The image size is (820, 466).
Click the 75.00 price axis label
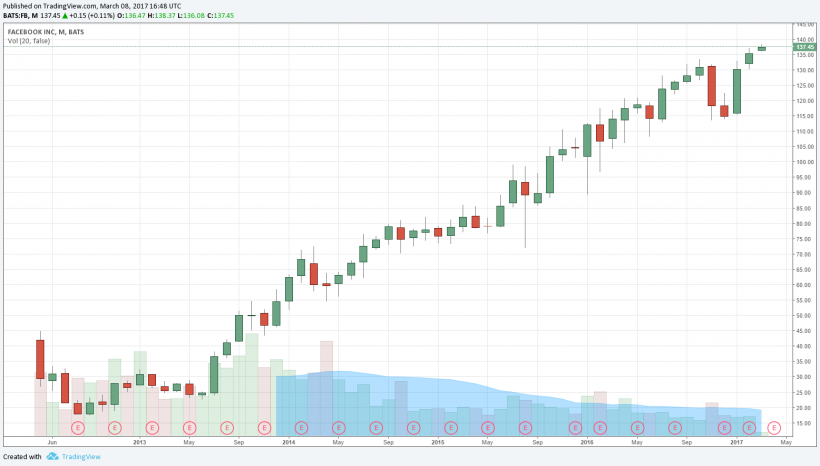click(804, 239)
